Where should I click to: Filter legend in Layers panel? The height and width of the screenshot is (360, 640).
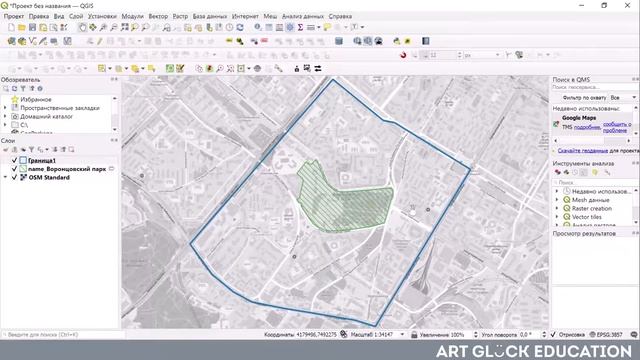pos(31,150)
